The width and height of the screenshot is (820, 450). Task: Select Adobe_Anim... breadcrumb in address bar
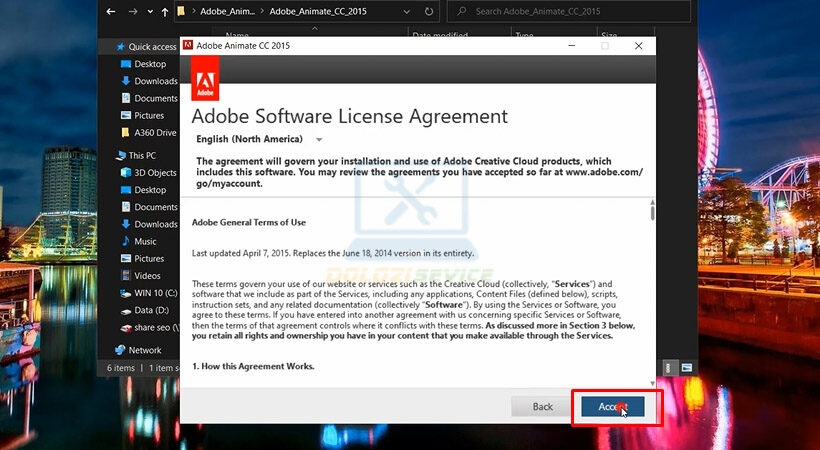[227, 11]
